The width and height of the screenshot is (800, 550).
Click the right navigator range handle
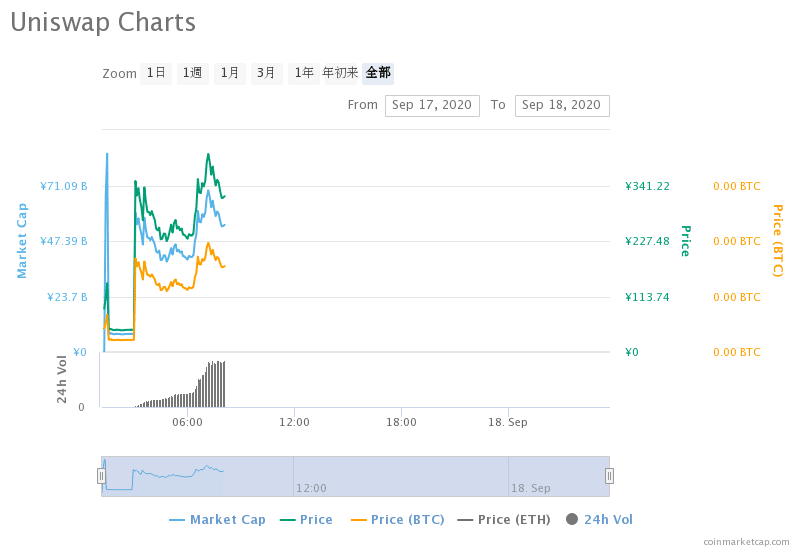pyautogui.click(x=609, y=476)
